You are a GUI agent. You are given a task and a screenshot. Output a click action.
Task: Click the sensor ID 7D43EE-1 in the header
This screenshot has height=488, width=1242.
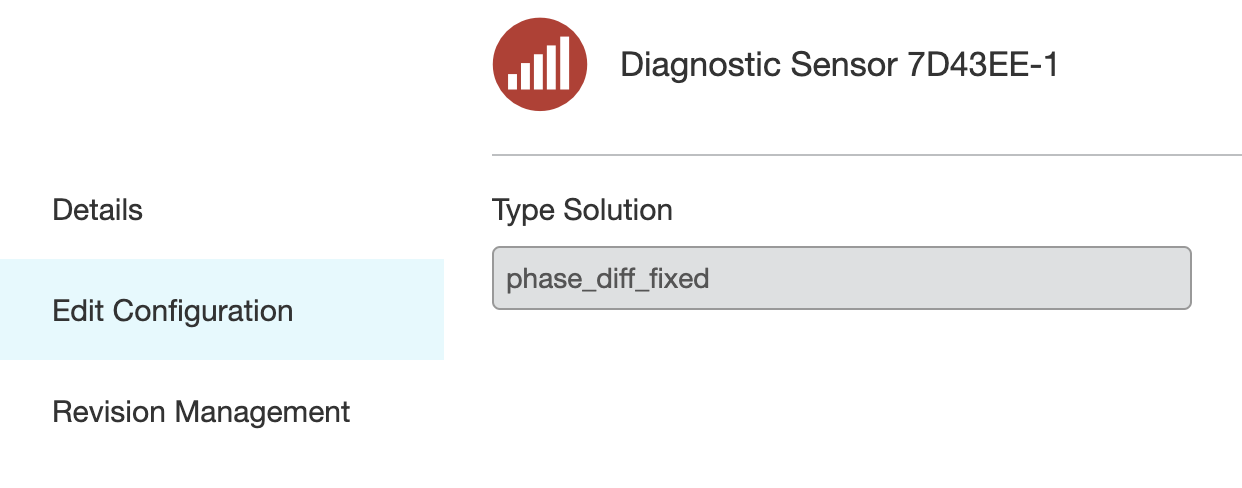[983, 65]
